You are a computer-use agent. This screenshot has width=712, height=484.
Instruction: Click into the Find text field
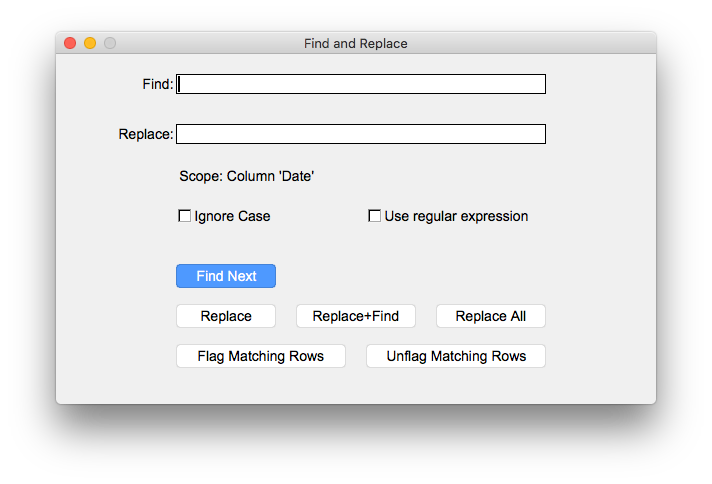pos(360,84)
